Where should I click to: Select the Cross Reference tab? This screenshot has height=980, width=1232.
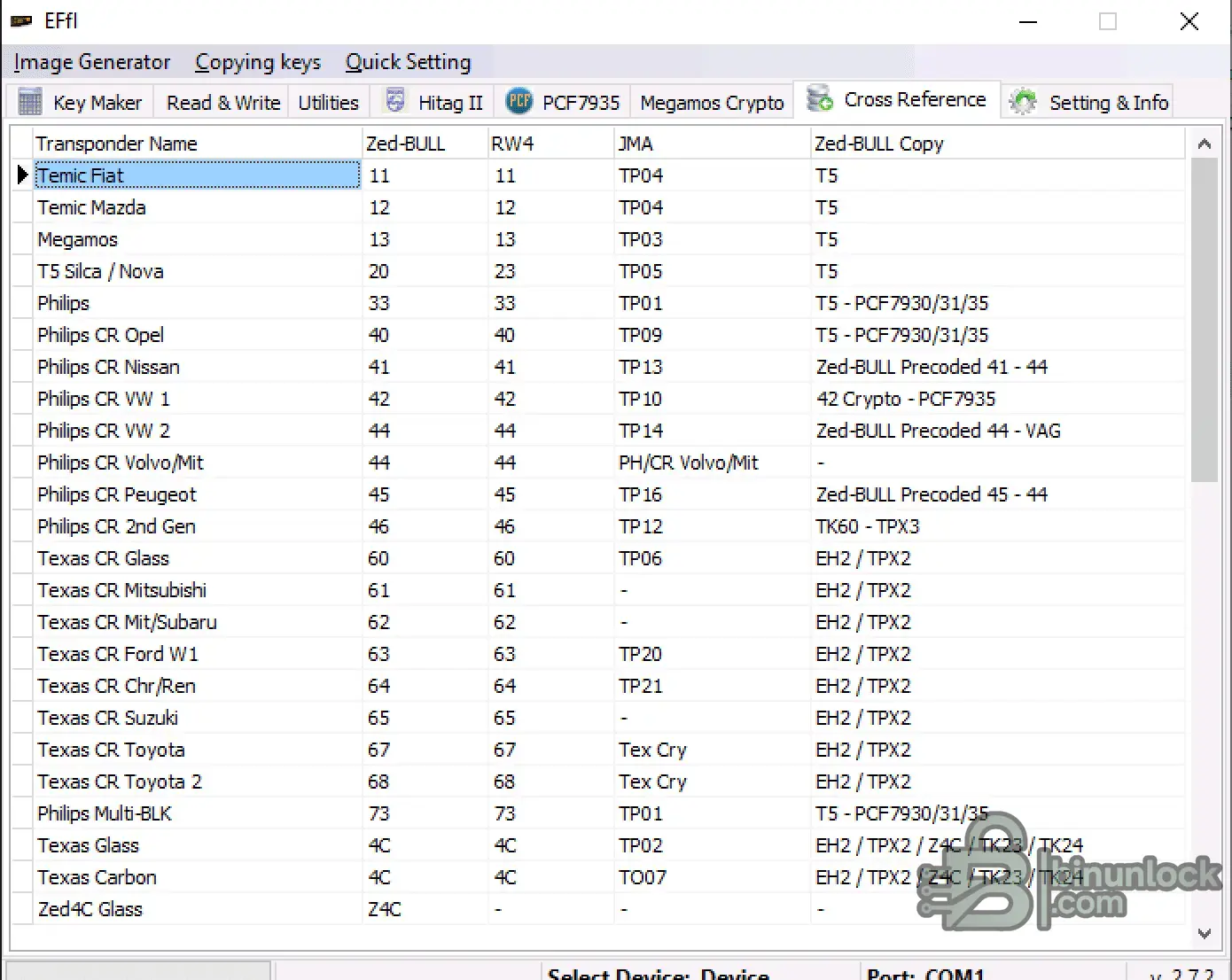[897, 99]
